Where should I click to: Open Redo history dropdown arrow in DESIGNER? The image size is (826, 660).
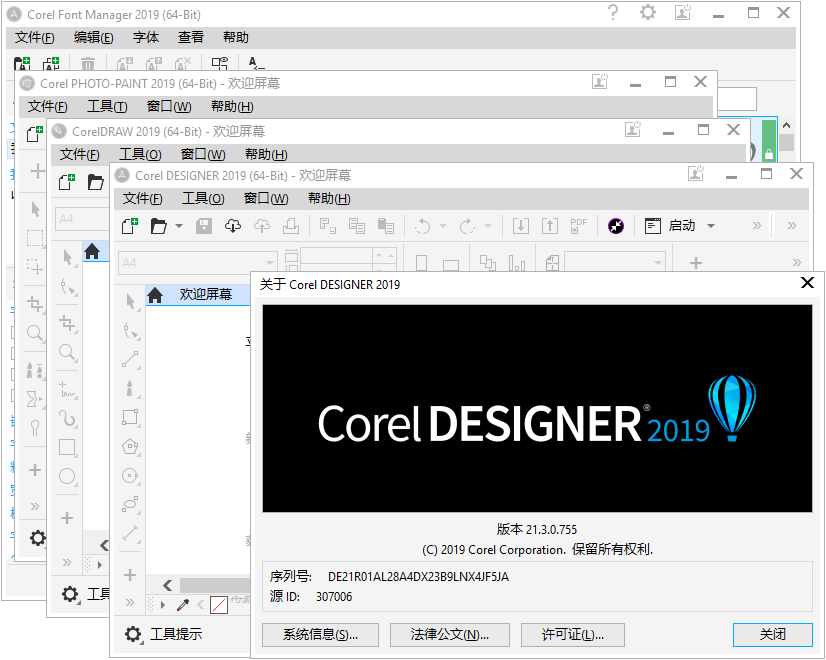point(488,226)
